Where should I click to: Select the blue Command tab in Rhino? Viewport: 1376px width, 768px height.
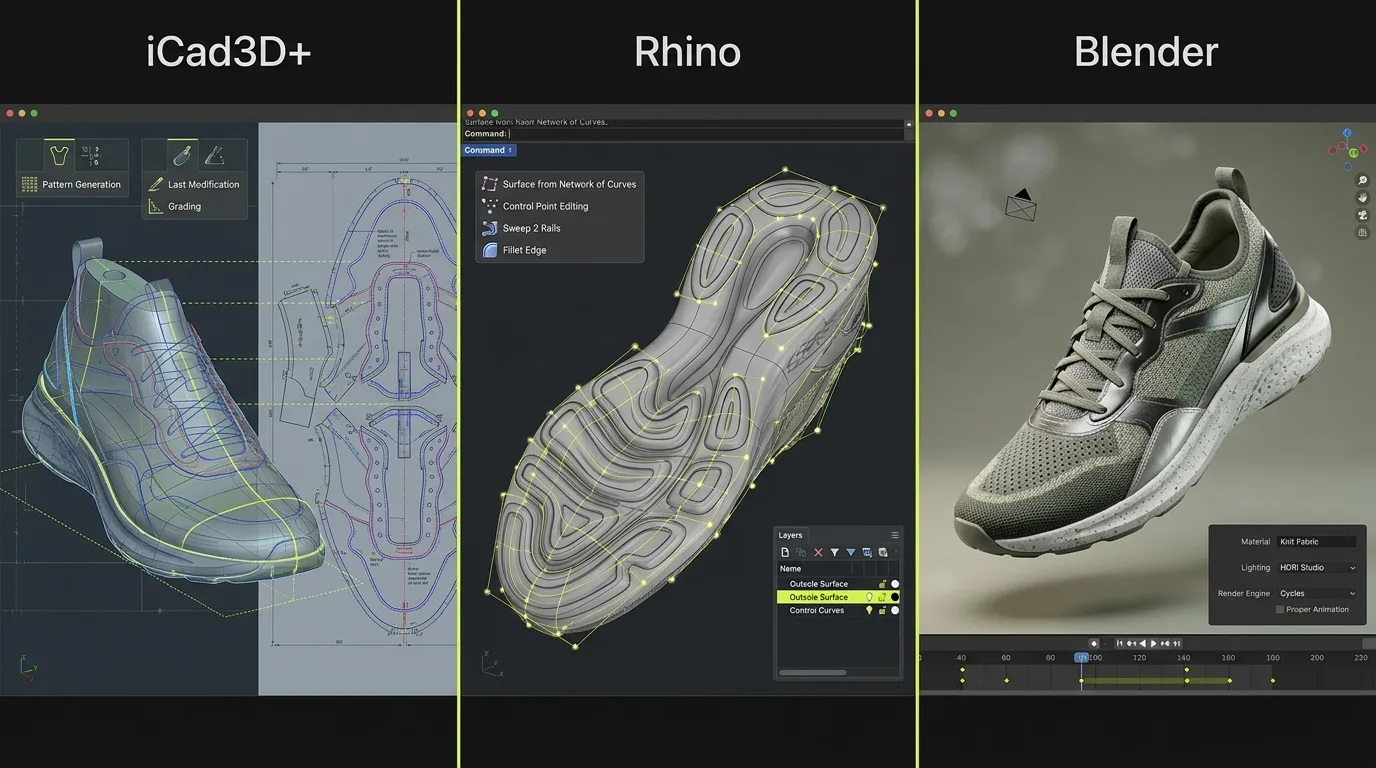point(488,150)
